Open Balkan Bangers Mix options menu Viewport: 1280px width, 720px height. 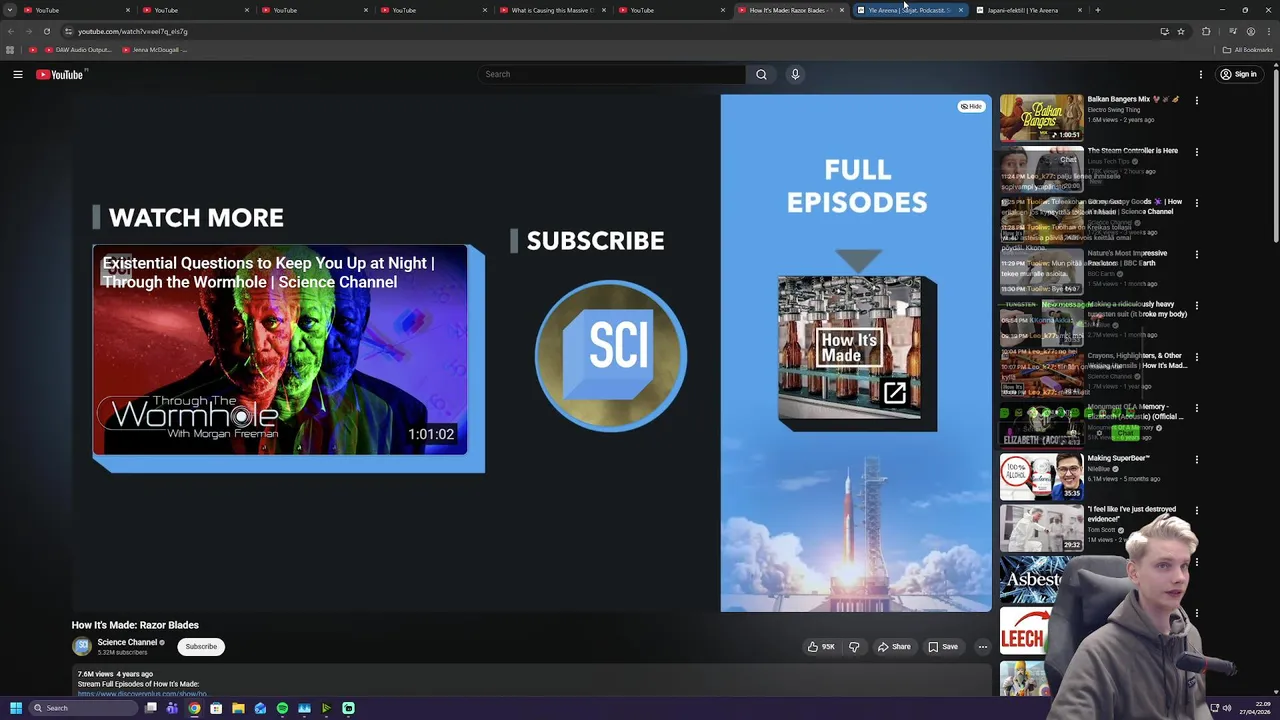pyautogui.click(x=1196, y=100)
